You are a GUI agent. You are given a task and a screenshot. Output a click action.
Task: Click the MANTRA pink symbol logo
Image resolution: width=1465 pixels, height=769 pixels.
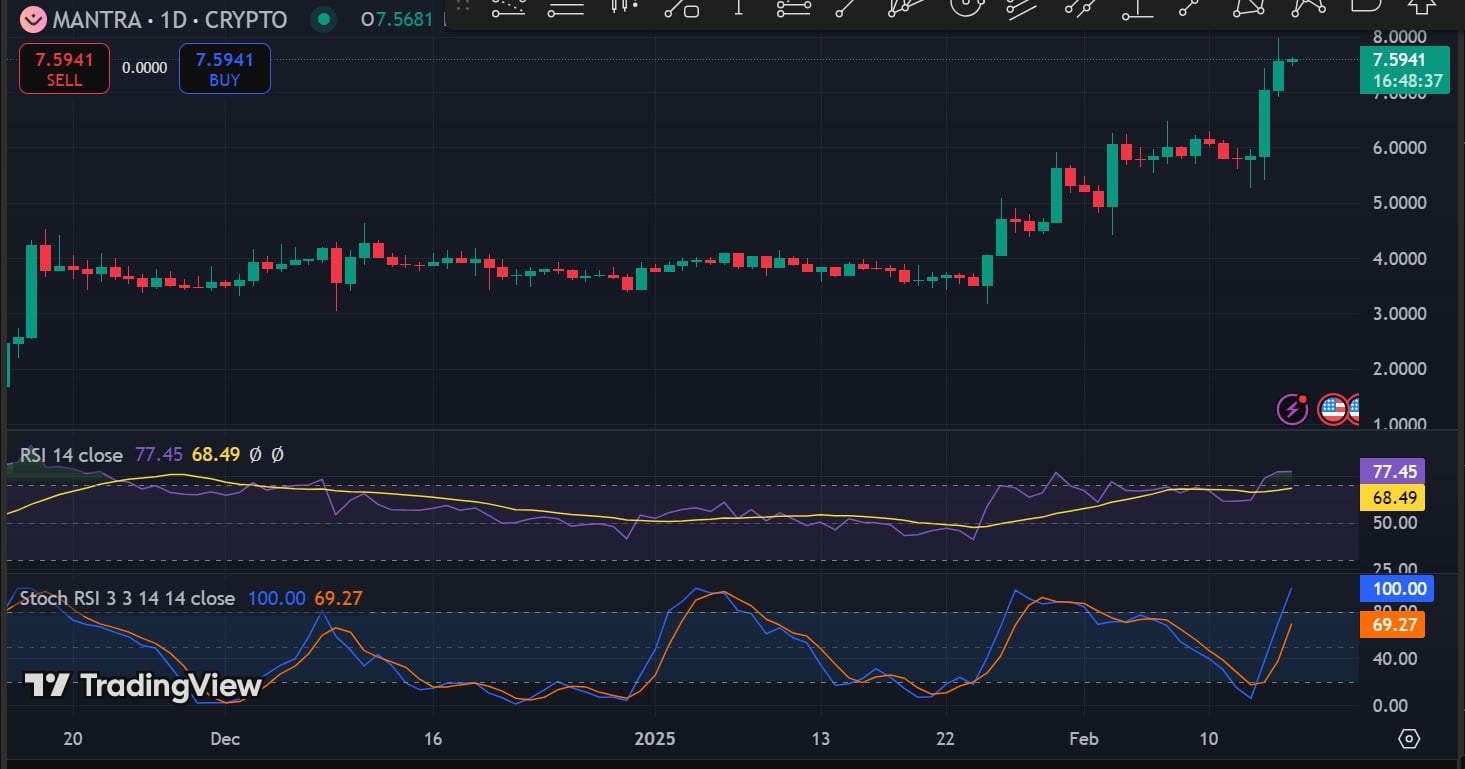point(33,19)
